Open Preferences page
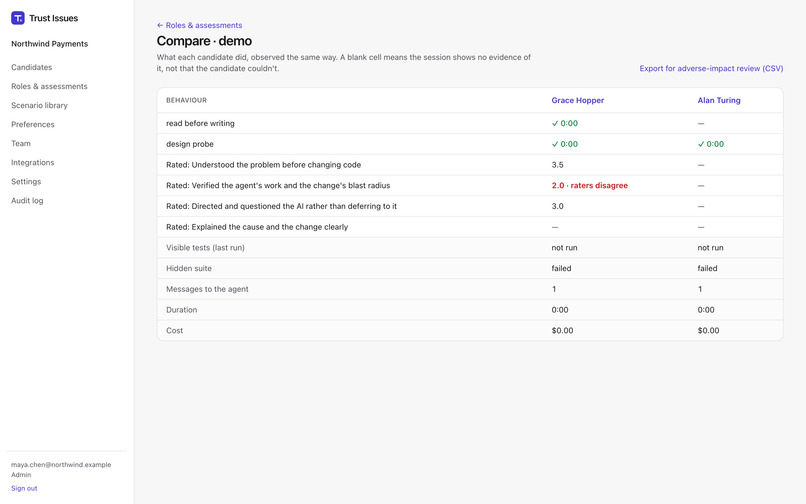This screenshot has height=504, width=806. pos(33,124)
